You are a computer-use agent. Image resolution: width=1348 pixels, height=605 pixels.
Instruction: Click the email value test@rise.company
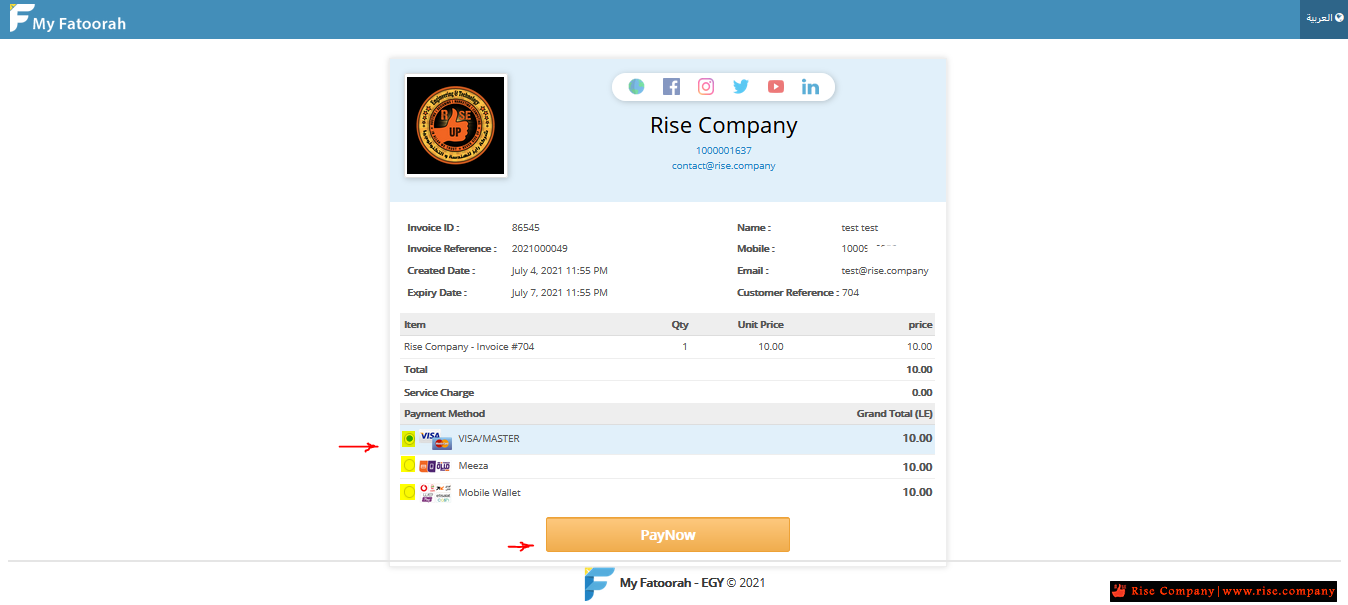885,271
